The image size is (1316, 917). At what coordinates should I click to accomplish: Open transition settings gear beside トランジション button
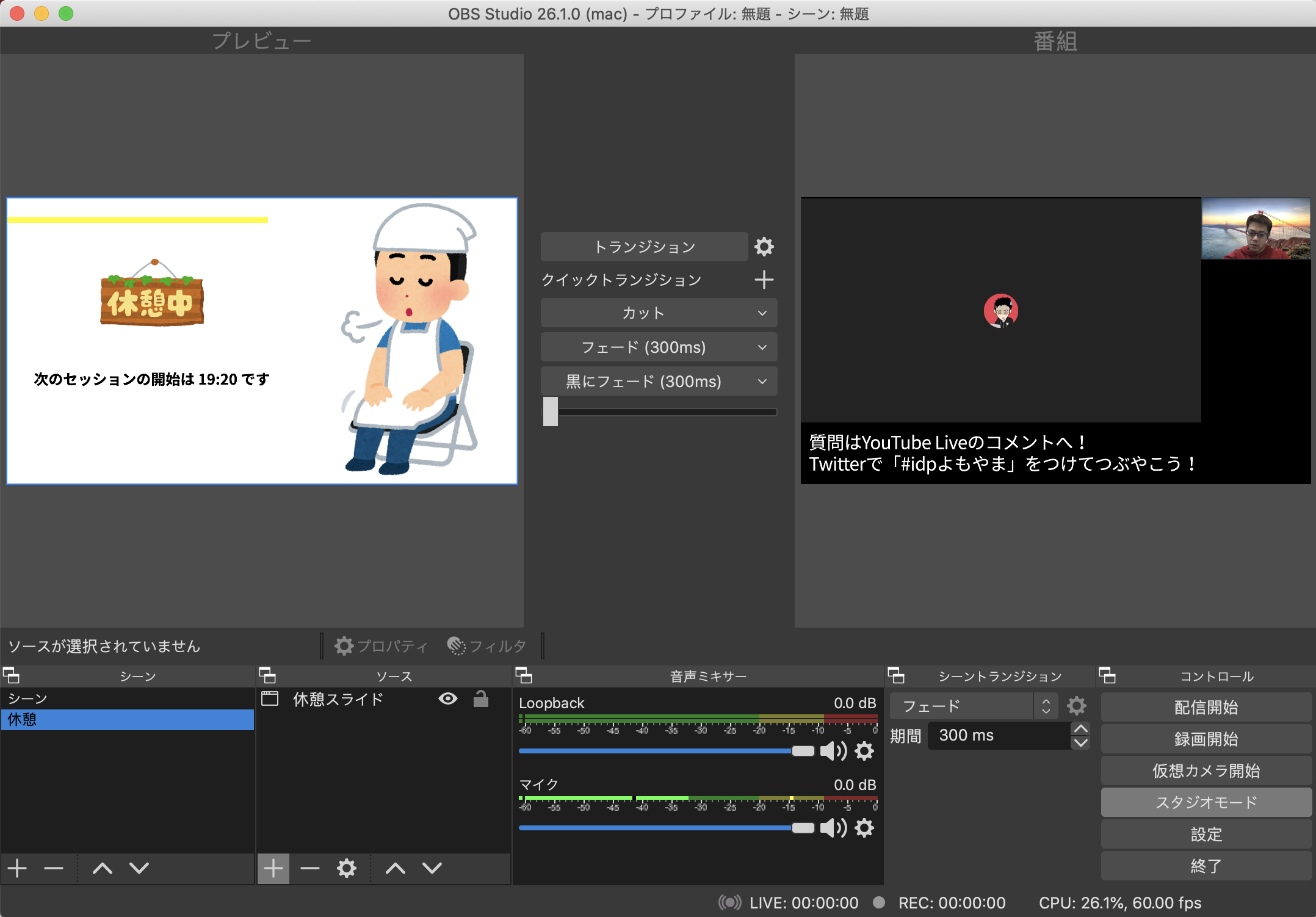tap(764, 247)
